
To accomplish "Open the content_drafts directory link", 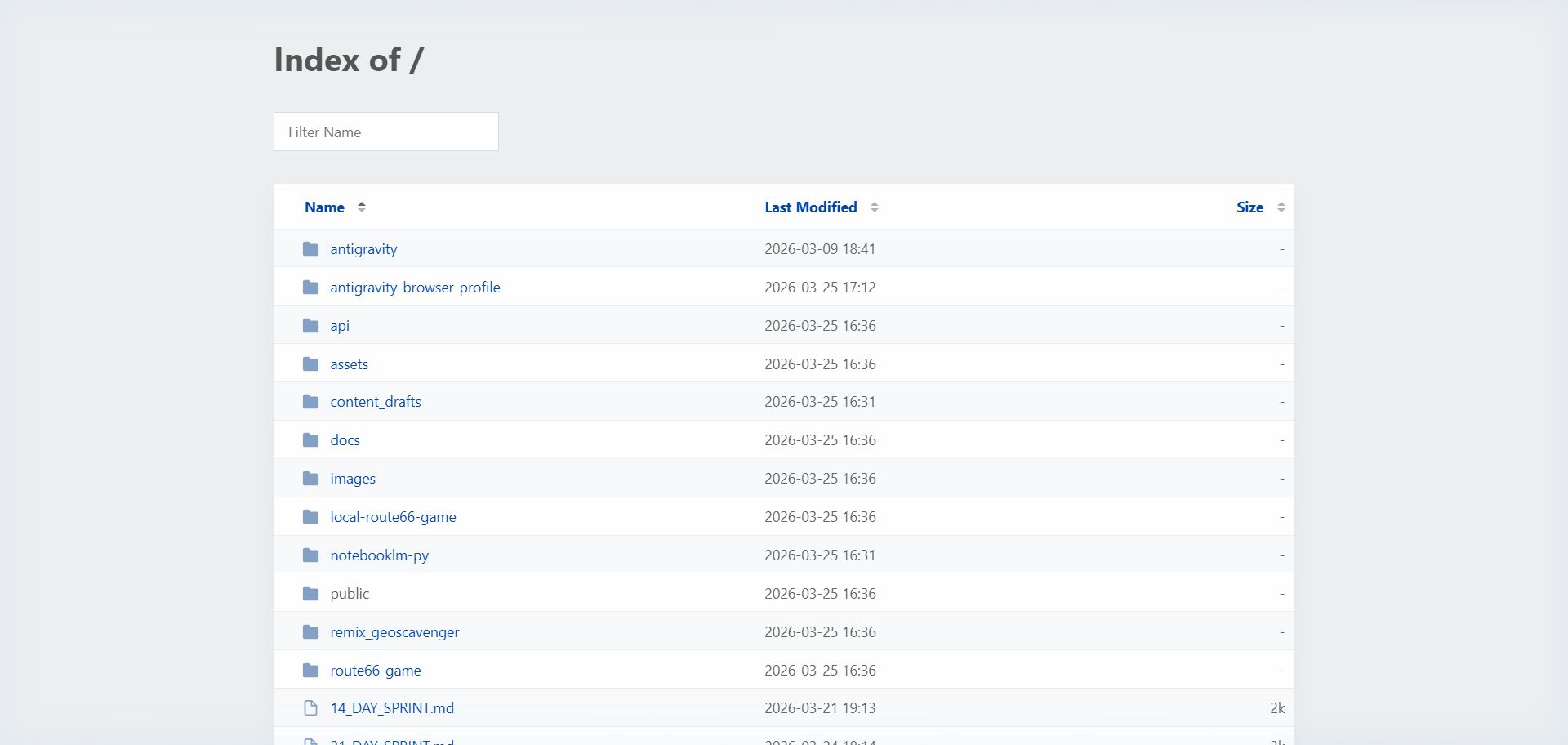I will click(x=376, y=402).
